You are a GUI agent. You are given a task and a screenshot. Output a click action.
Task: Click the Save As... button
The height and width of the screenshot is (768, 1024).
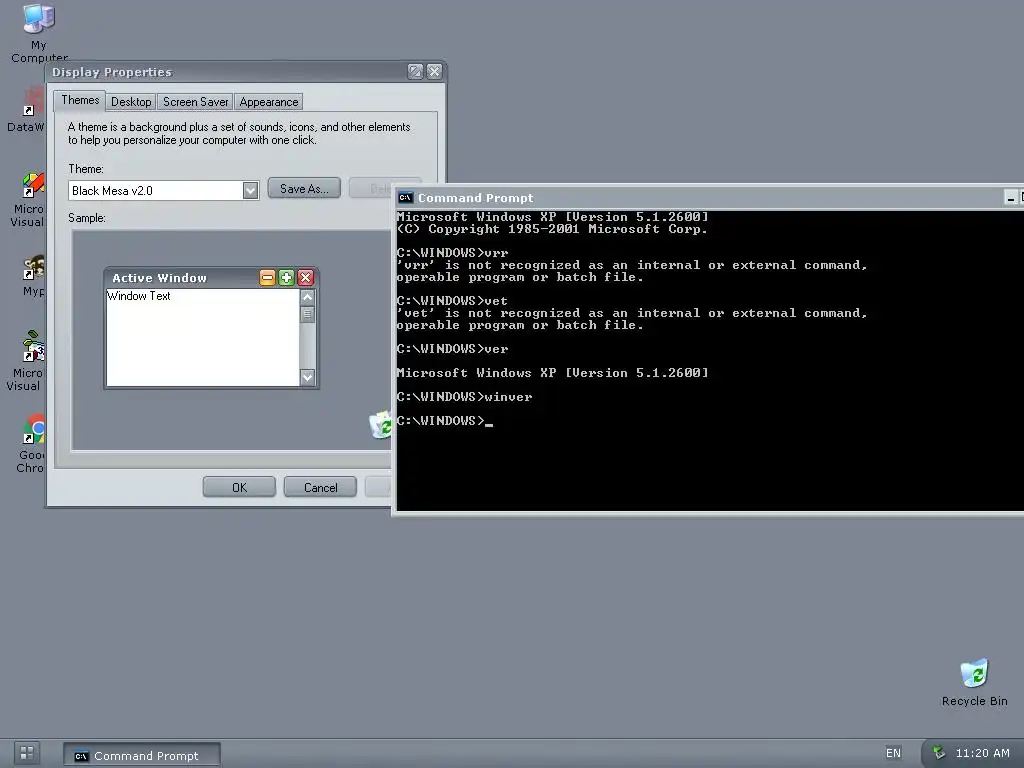click(304, 188)
